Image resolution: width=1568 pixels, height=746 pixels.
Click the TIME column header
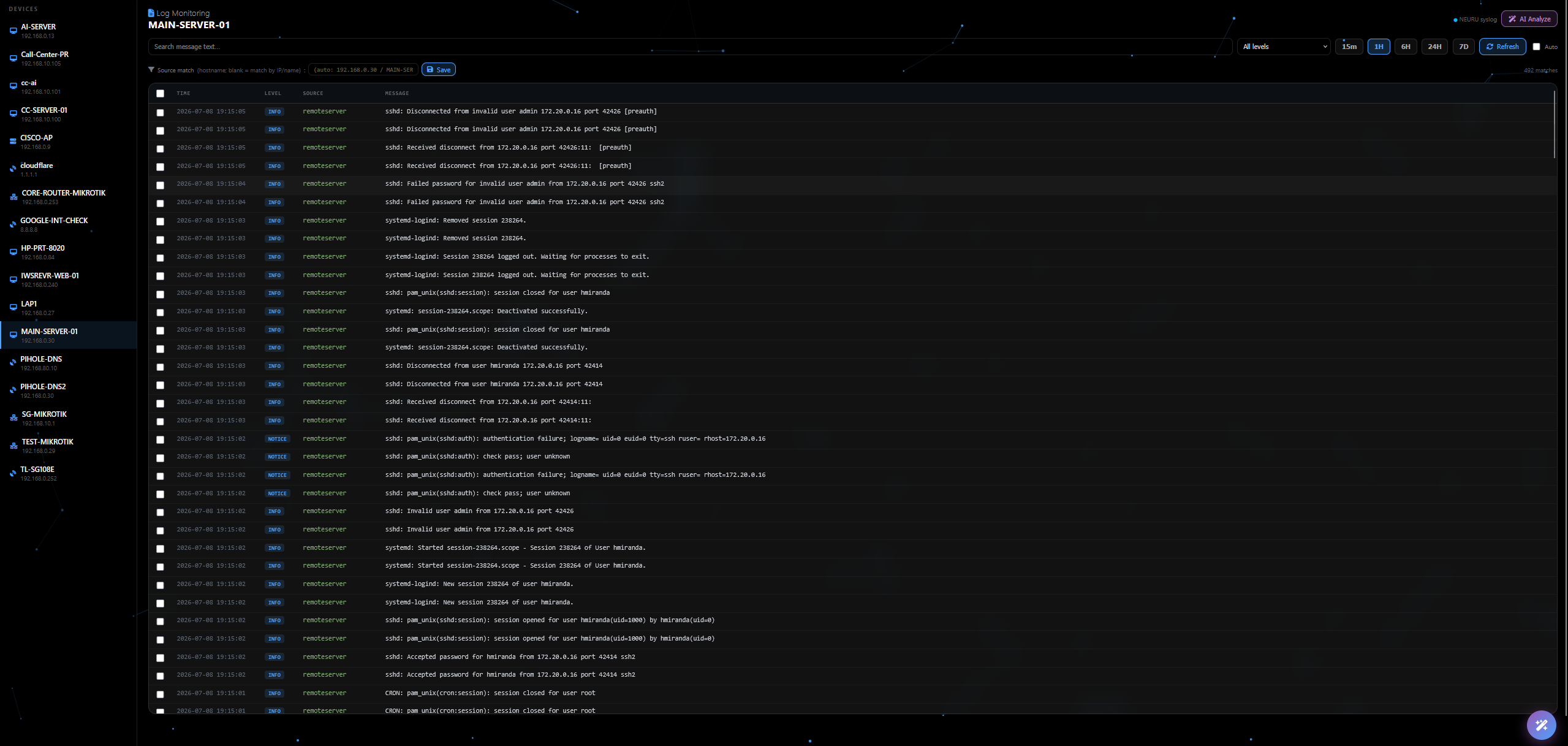[x=183, y=93]
